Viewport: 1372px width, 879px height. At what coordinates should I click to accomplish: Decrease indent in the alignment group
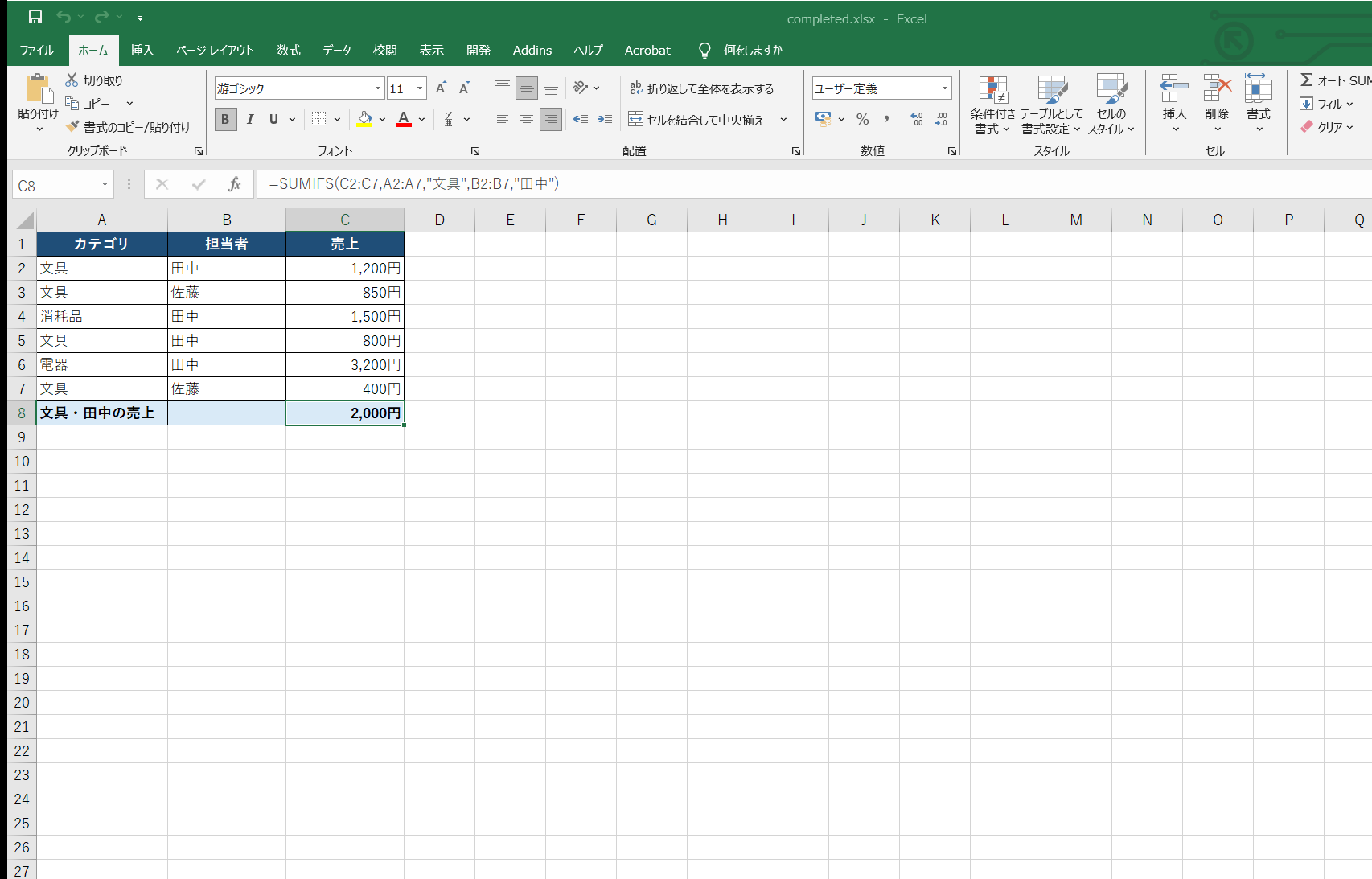[x=581, y=119]
